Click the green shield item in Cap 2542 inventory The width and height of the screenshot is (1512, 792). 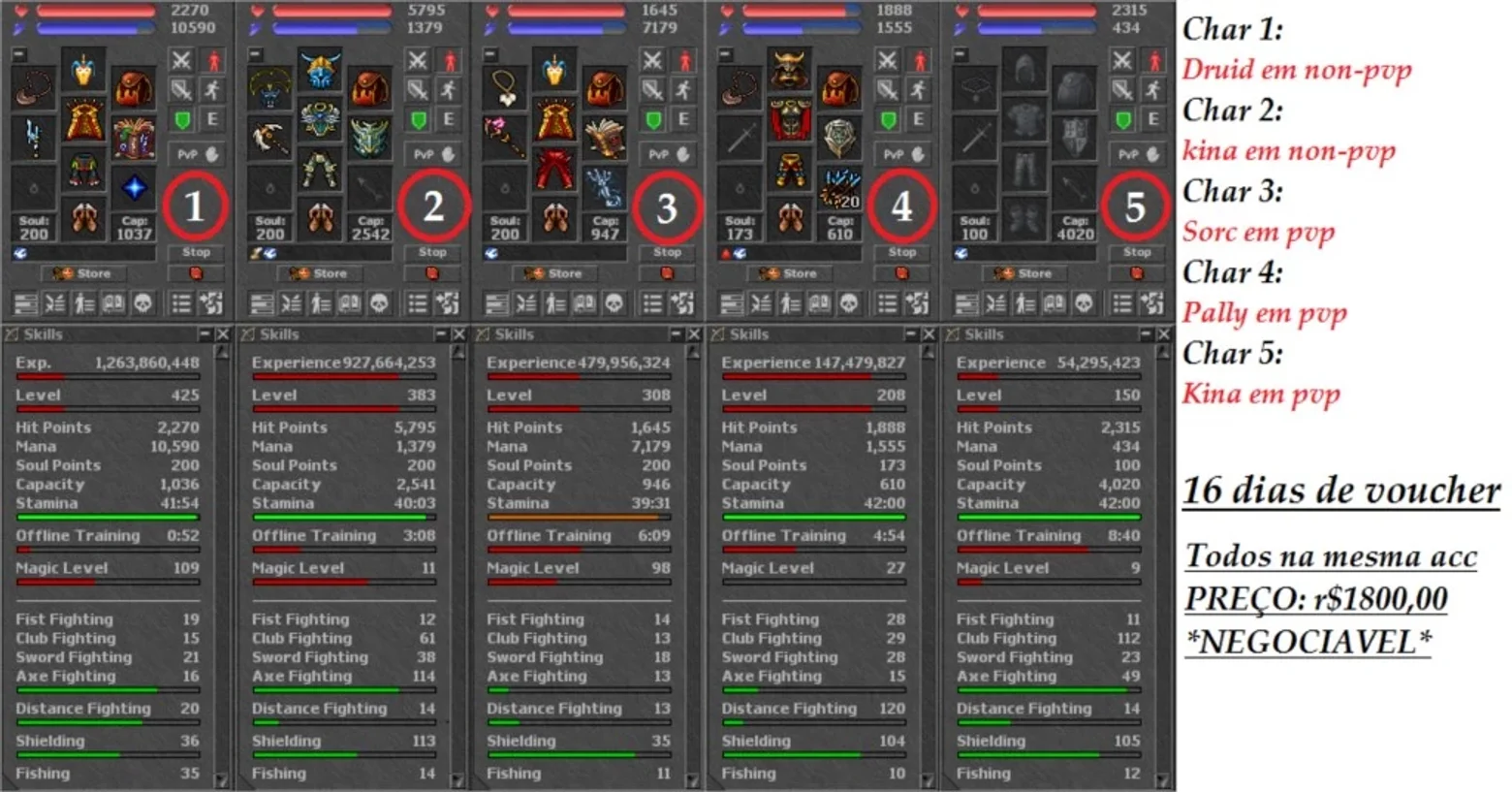pos(370,138)
